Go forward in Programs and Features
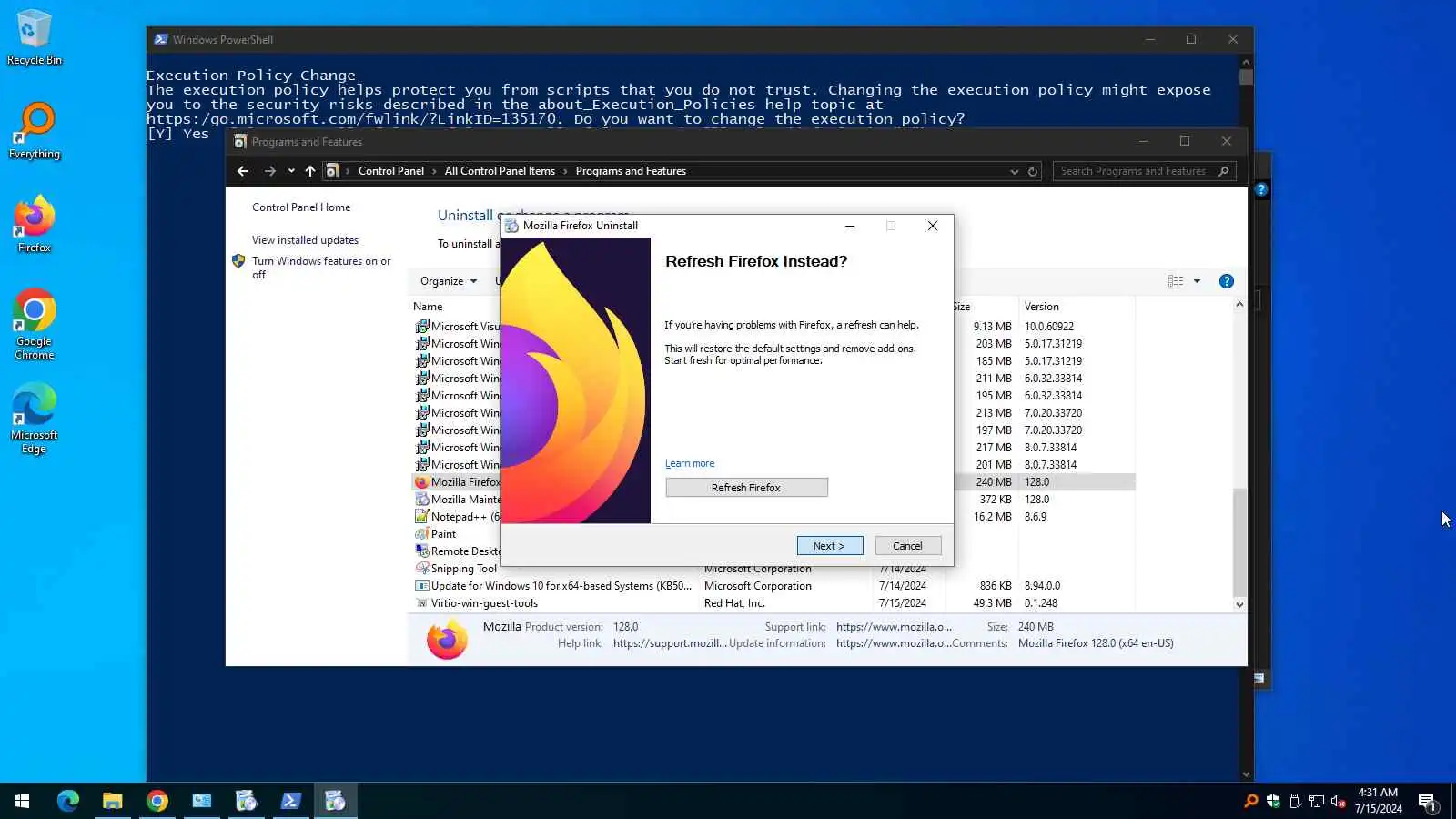Image resolution: width=1456 pixels, height=819 pixels. 269,171
